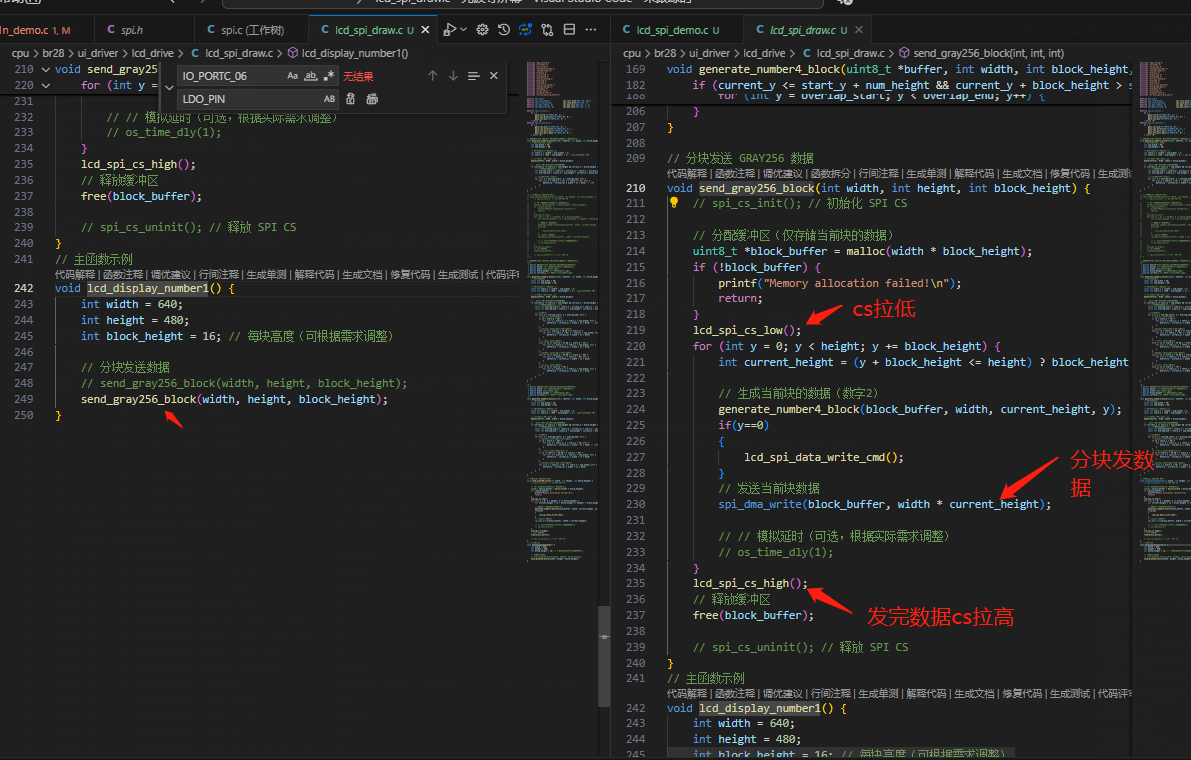Viewport: 1191px width, 760px height.
Task: Click the symbol icon before send_gray256_block breadcrumb
Action: click(904, 53)
